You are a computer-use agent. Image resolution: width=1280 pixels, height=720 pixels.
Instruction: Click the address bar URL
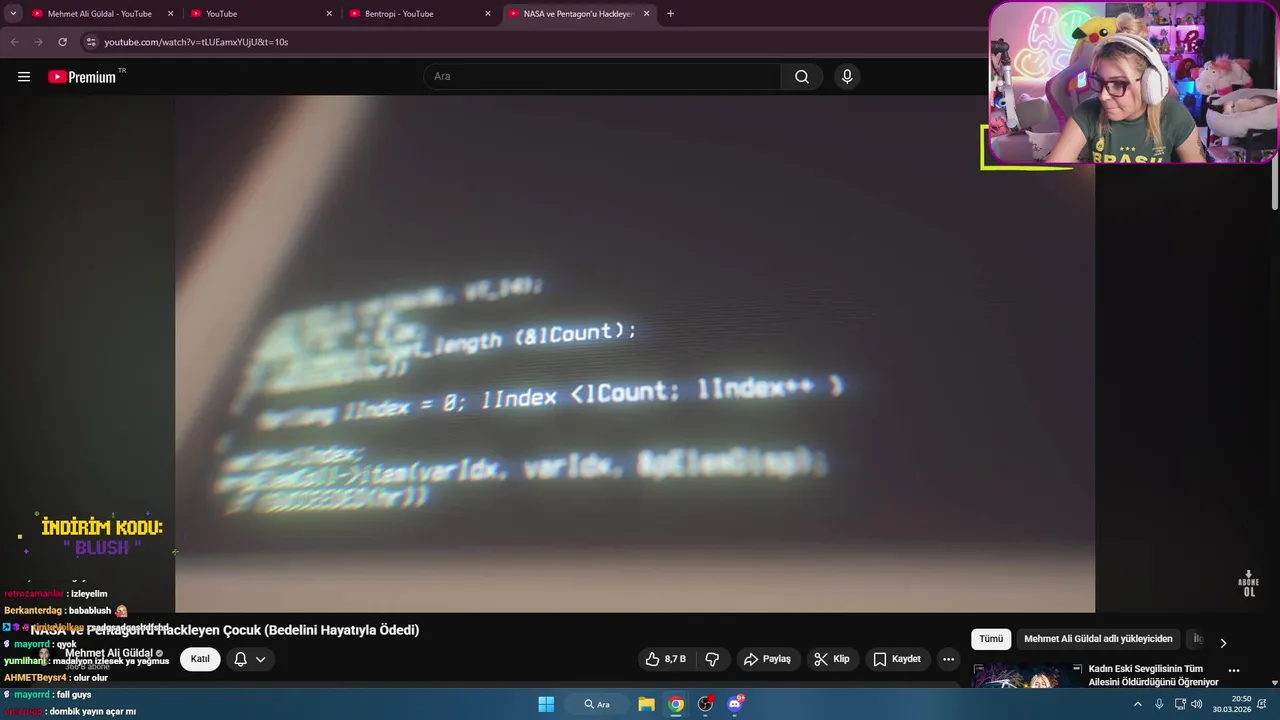coord(196,42)
